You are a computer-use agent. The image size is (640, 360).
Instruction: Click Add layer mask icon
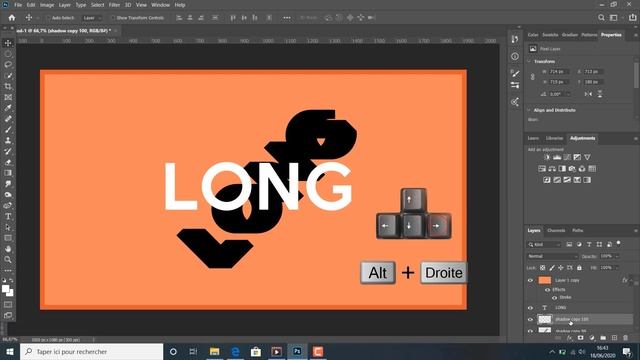tap(580, 338)
